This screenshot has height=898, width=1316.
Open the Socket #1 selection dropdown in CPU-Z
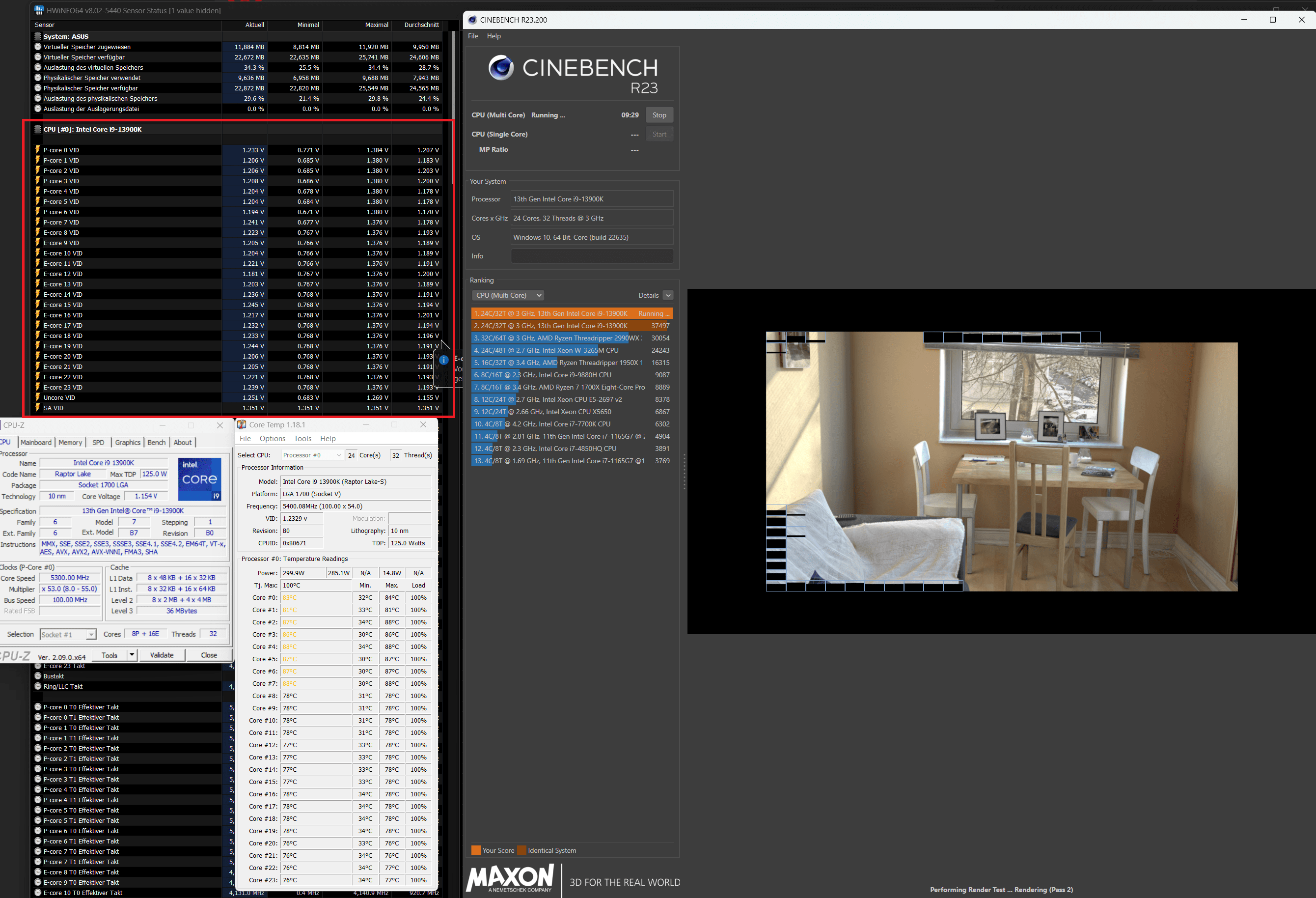[x=68, y=635]
